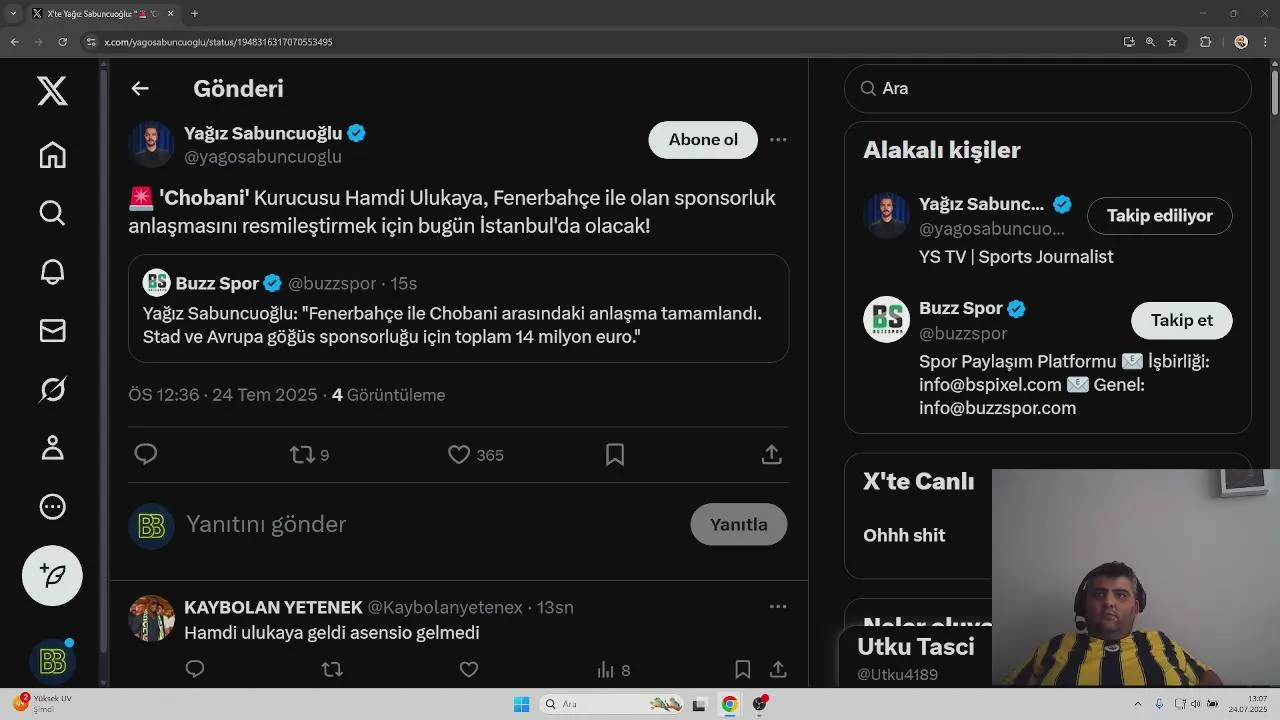View analytics of KAYBOLAN YETENEK comment

click(x=613, y=670)
